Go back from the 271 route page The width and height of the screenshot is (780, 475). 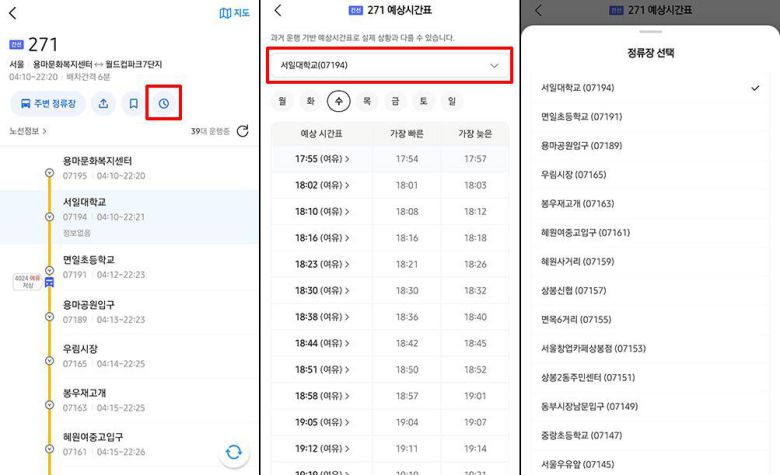tap(13, 13)
